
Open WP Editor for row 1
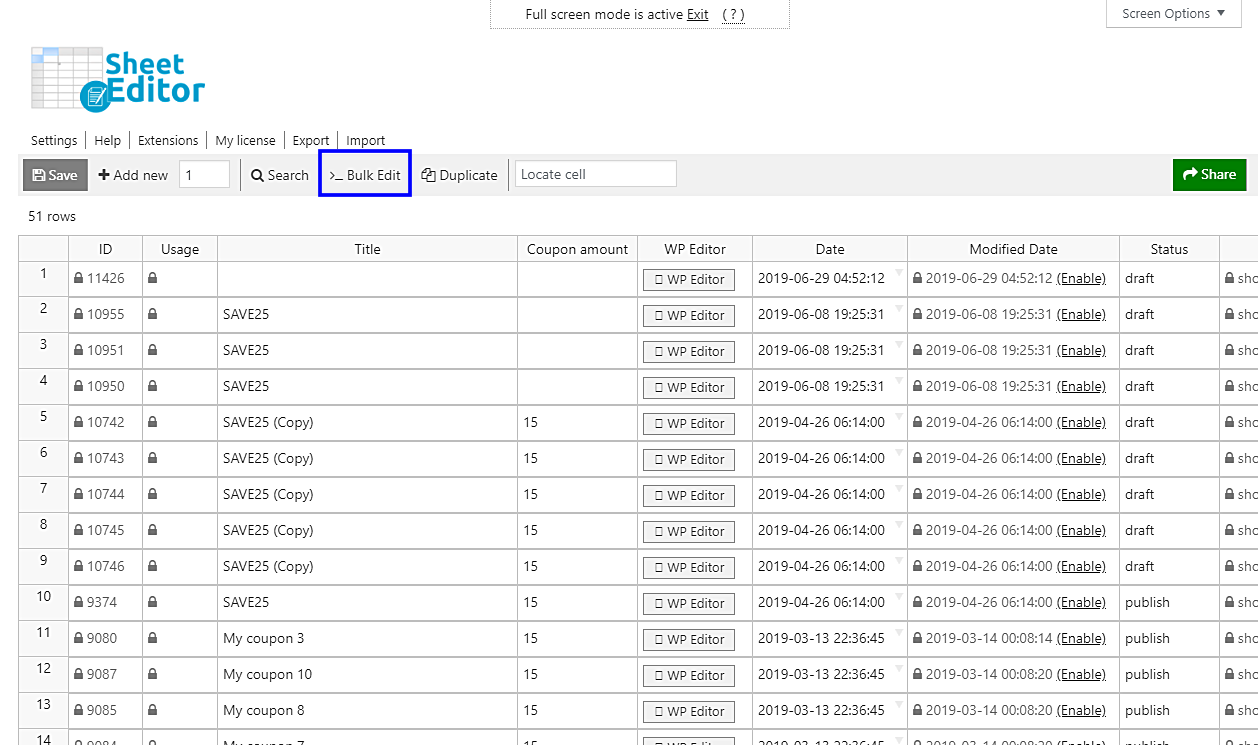pos(688,280)
